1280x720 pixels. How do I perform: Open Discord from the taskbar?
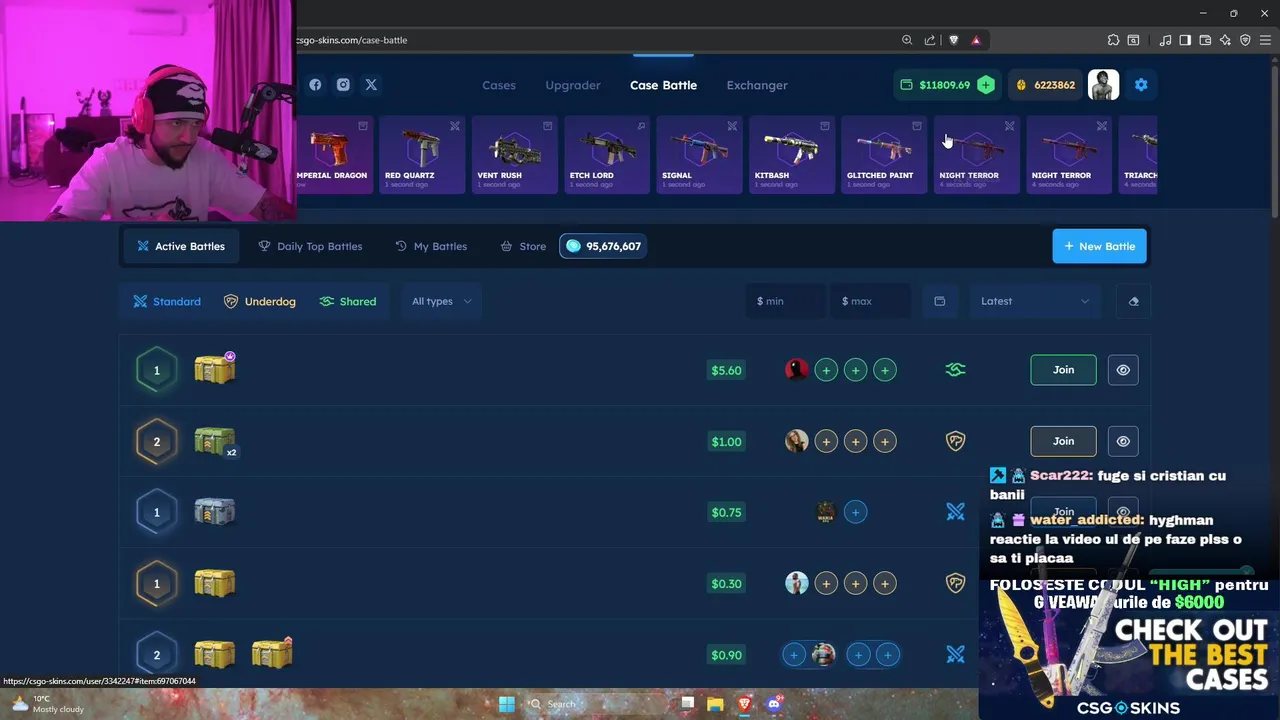774,704
